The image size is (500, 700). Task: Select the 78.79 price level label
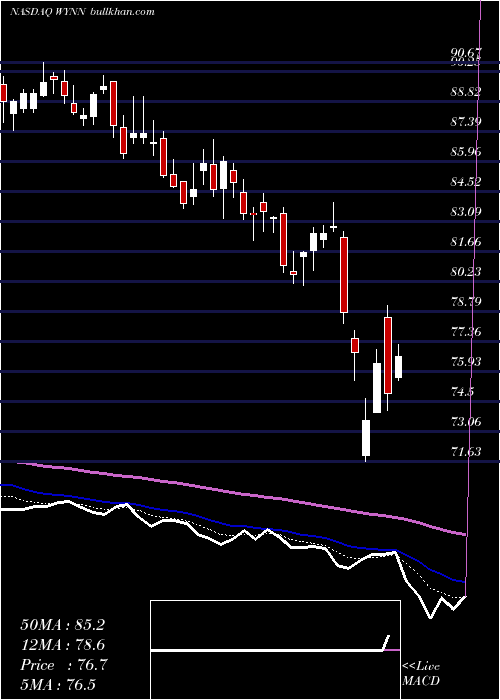[x=466, y=302]
